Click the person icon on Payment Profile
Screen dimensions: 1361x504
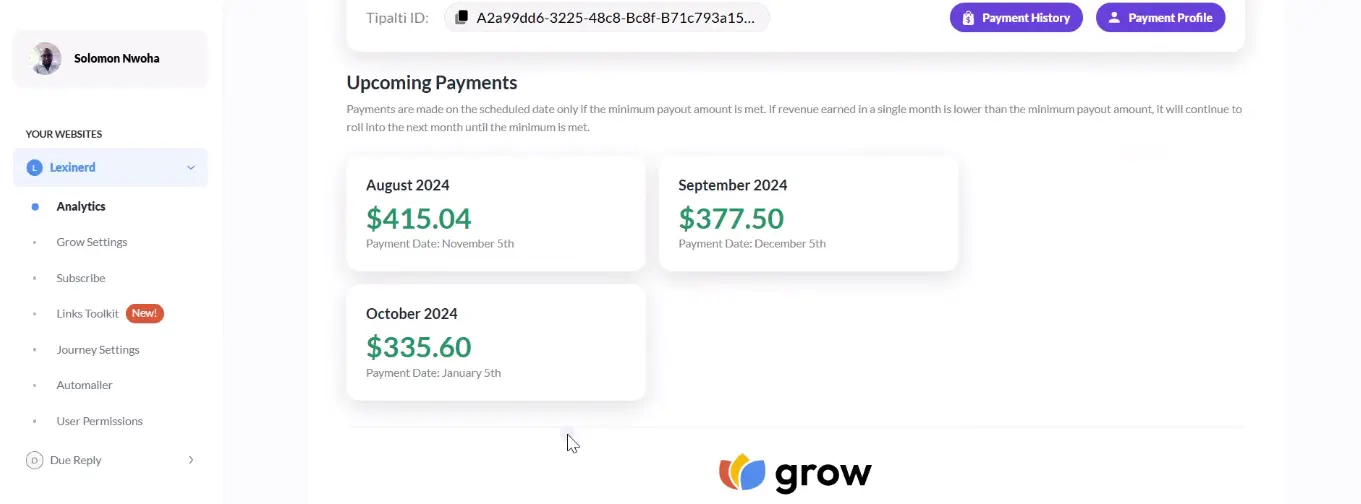point(1114,18)
